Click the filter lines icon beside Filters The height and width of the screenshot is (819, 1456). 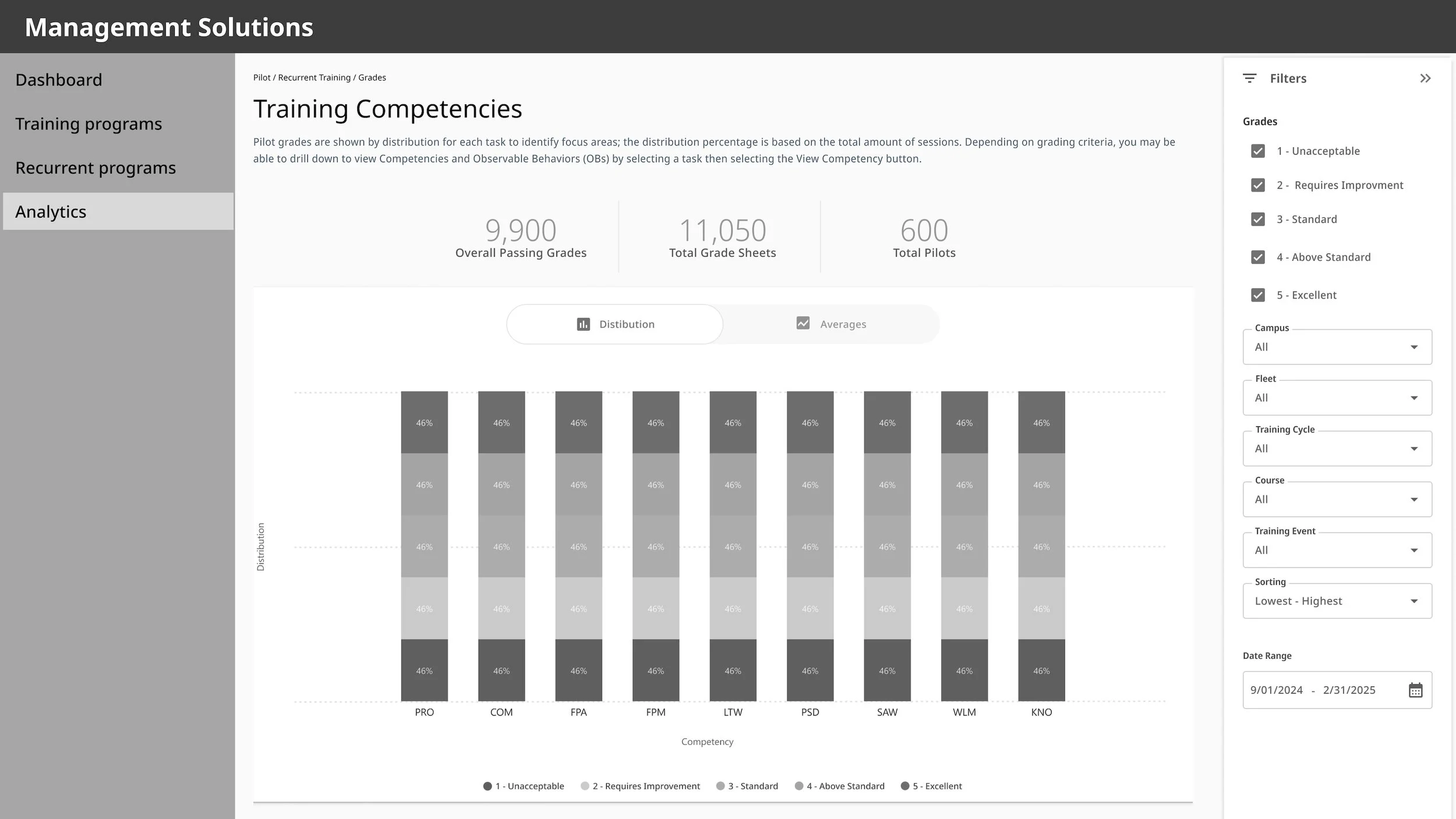point(1249,78)
